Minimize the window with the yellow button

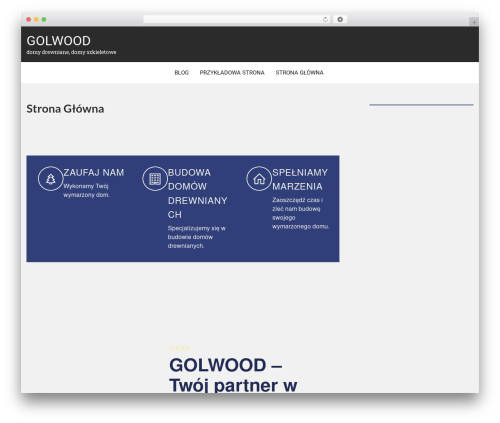(x=36, y=19)
